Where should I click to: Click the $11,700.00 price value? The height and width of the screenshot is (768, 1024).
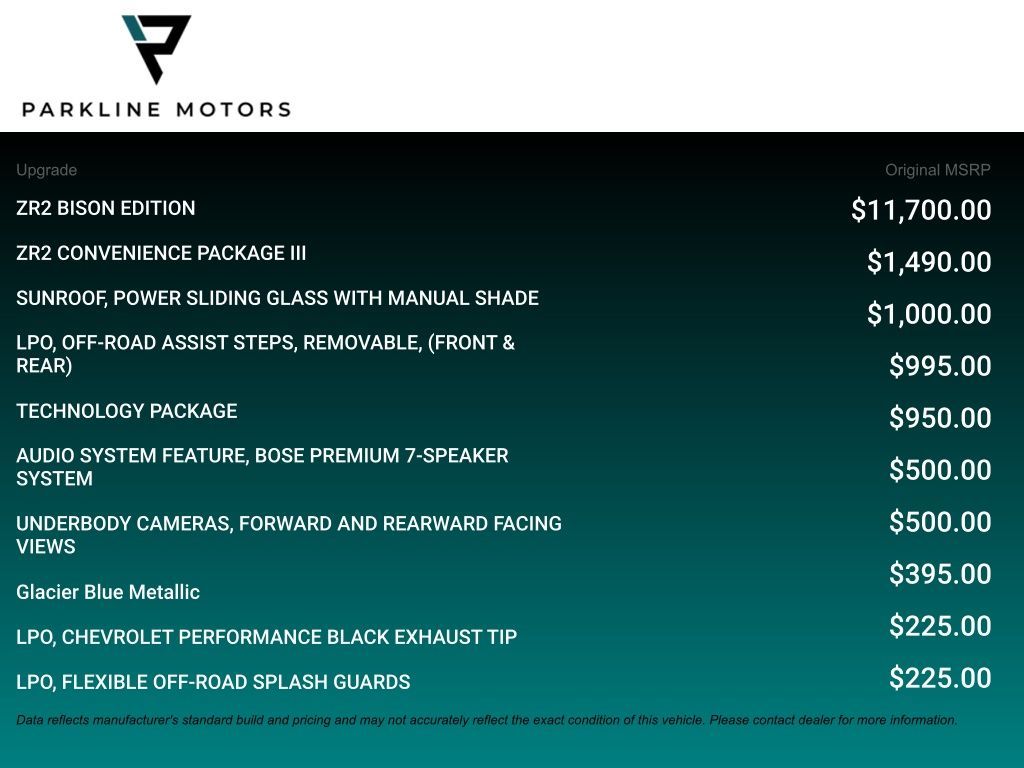click(x=921, y=210)
